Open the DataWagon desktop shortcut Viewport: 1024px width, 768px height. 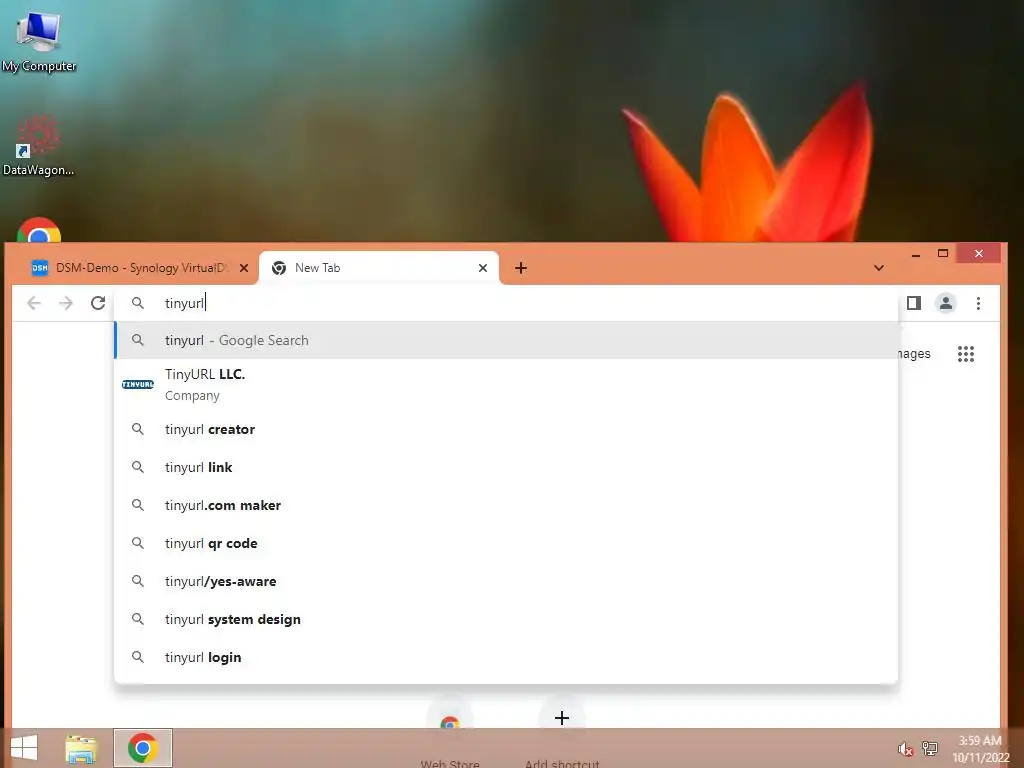[38, 146]
